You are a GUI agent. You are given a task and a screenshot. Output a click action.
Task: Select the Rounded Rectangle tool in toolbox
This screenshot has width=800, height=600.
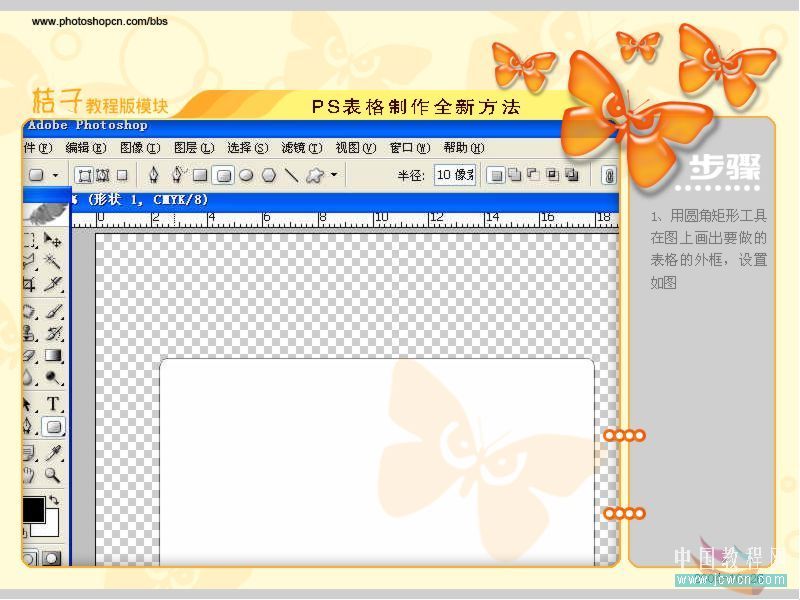tap(54, 427)
